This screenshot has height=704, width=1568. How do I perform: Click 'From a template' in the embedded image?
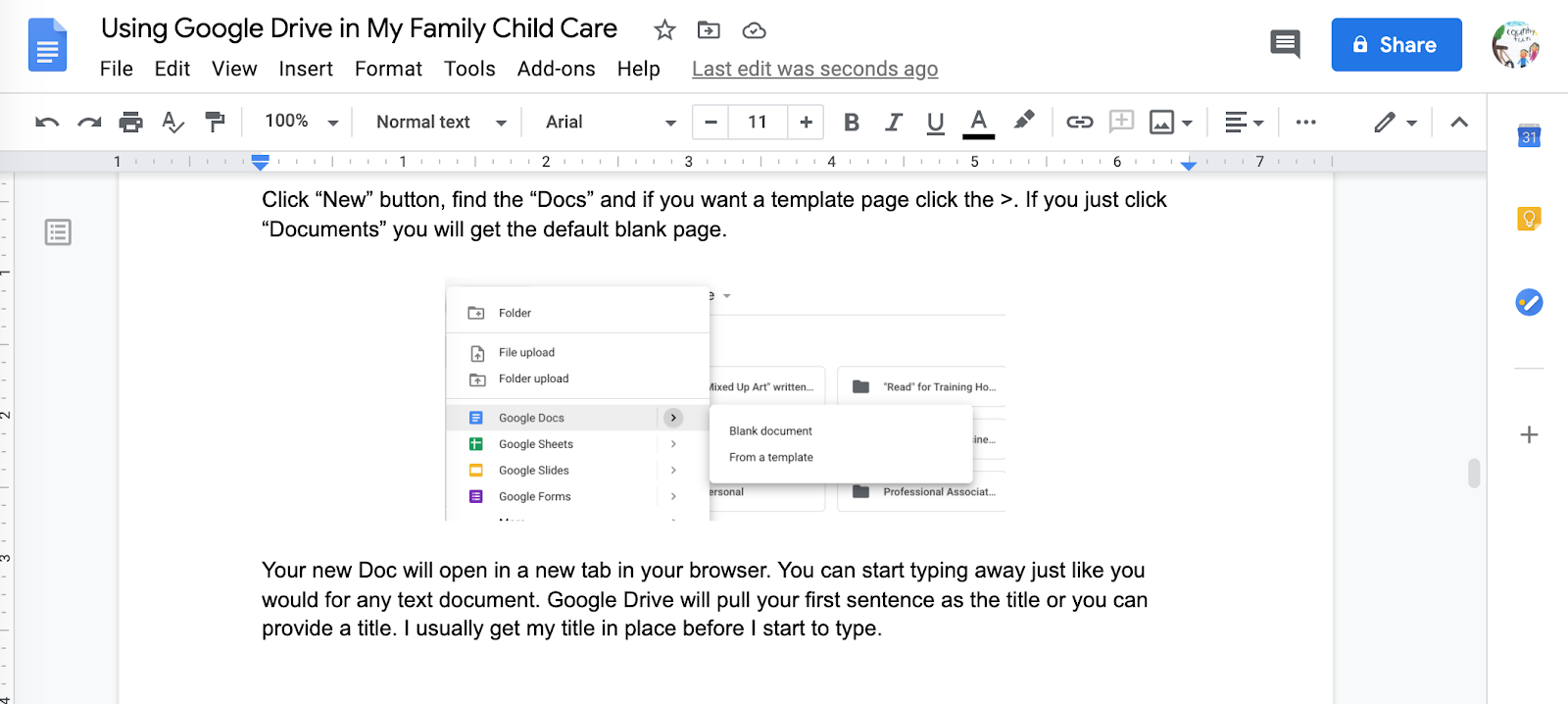coord(771,457)
